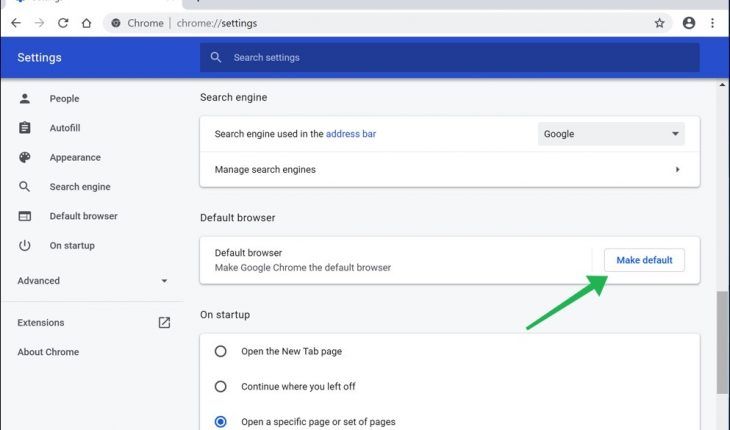Click the 'Search engine used in the' label

(x=269, y=134)
